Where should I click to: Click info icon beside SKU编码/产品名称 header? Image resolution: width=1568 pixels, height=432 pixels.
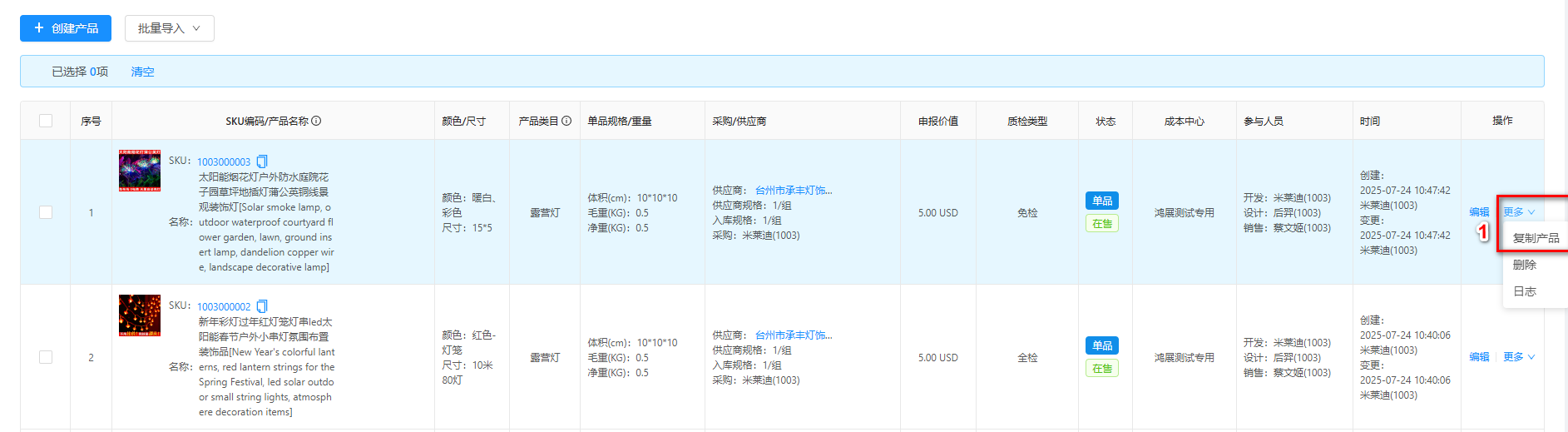coord(316,121)
